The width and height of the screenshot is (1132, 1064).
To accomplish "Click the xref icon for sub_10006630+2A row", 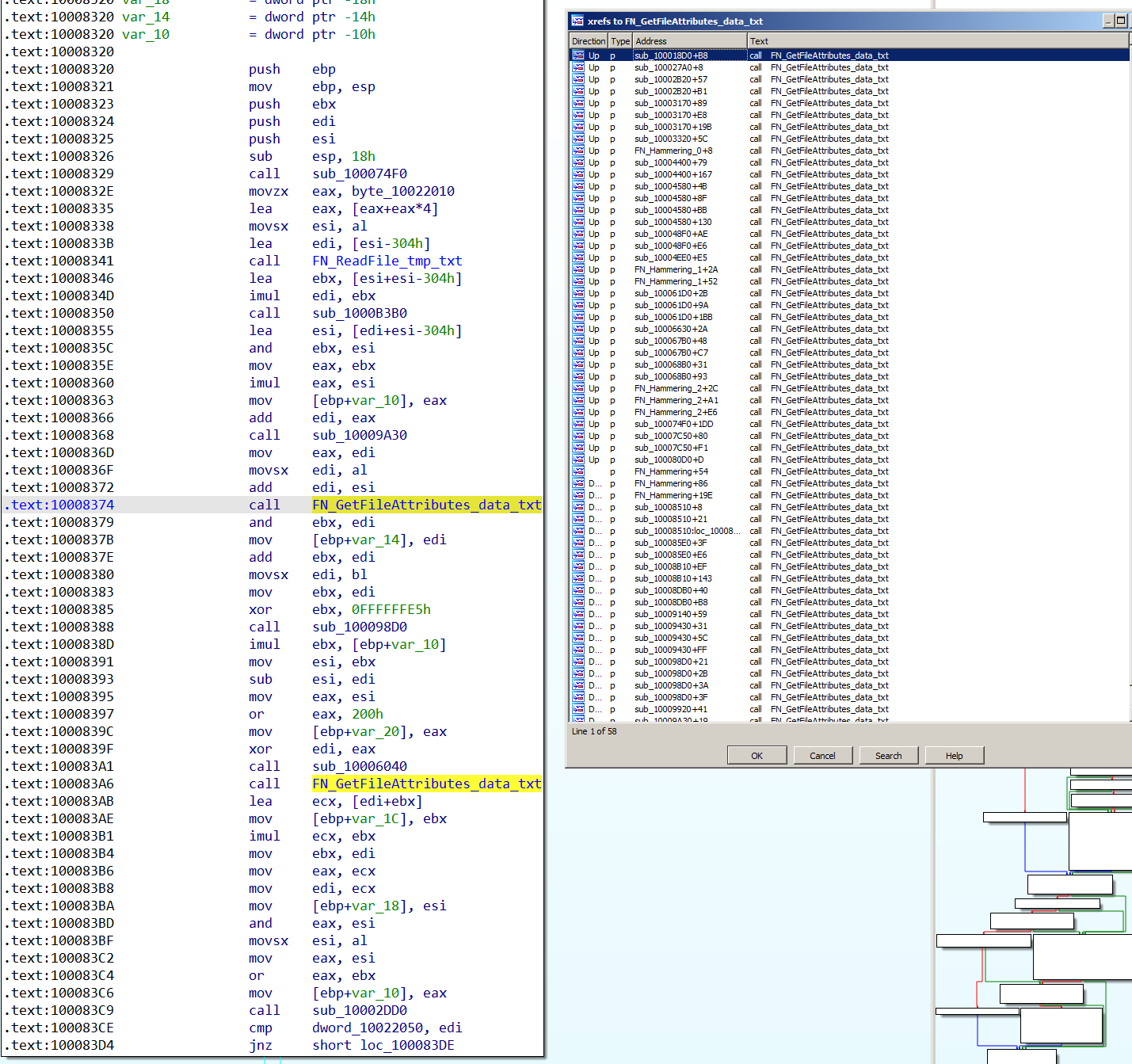I will (x=578, y=329).
